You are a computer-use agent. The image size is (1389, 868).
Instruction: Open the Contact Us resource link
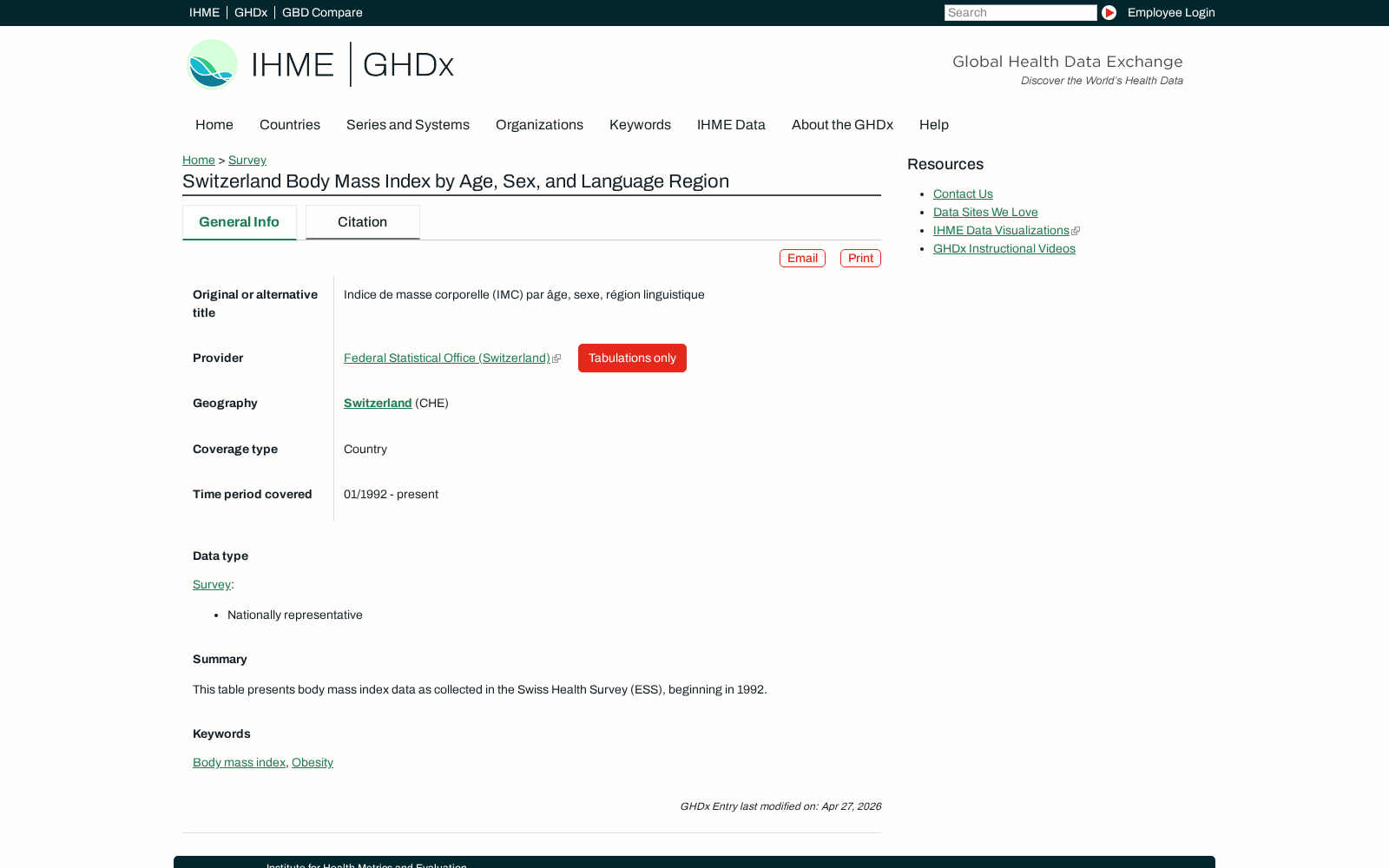pyautogui.click(x=963, y=194)
